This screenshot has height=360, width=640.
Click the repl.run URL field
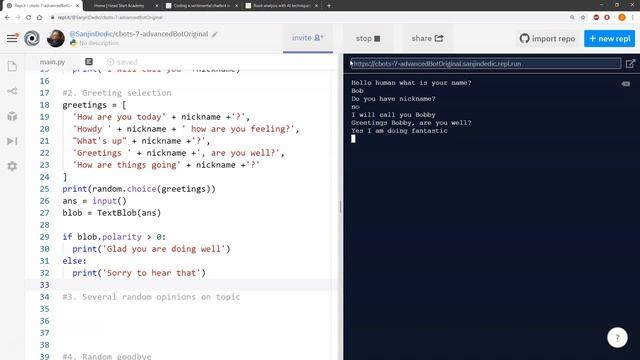pyautogui.click(x=486, y=64)
